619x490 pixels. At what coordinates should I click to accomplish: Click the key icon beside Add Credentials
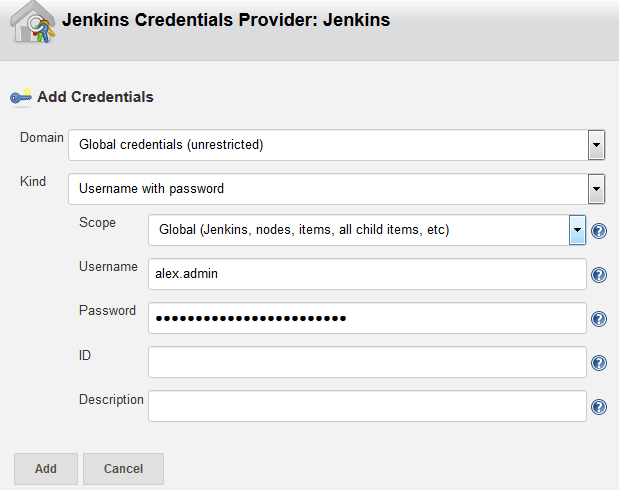click(21, 97)
